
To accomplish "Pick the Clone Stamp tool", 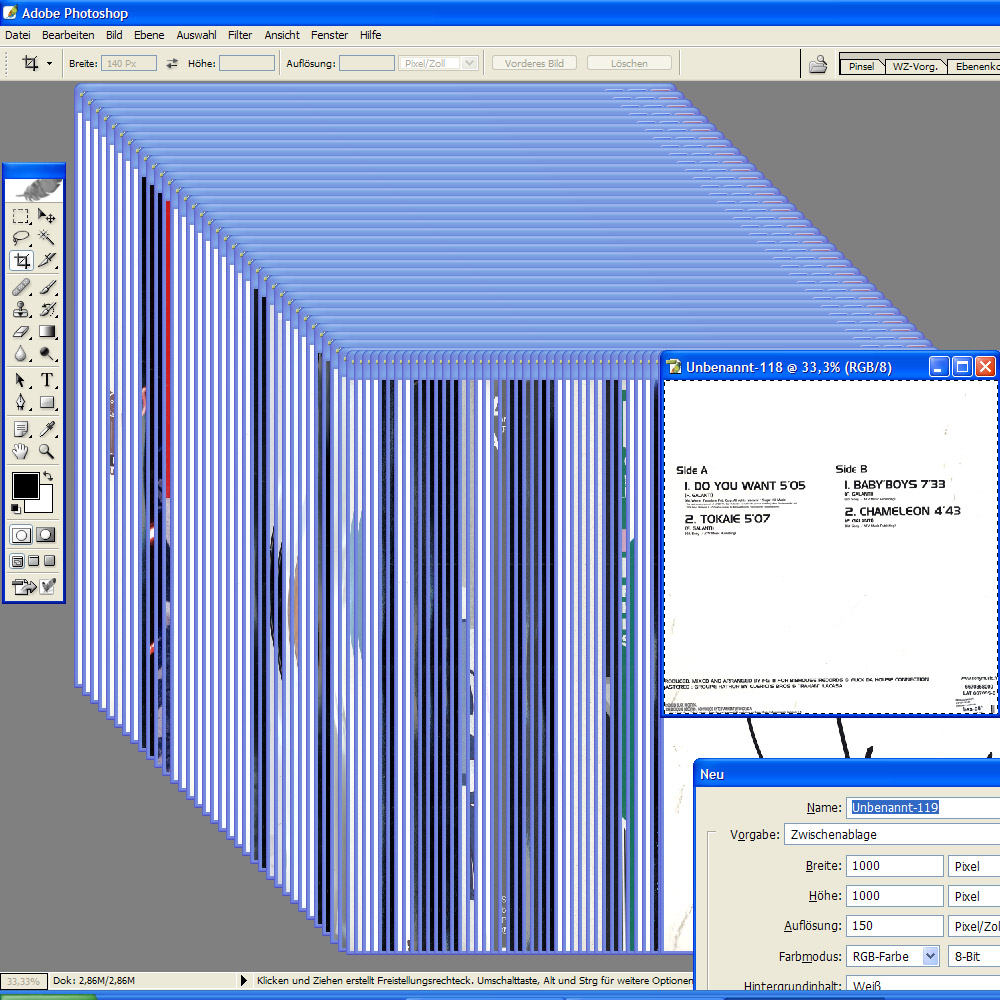I will coord(21,309).
